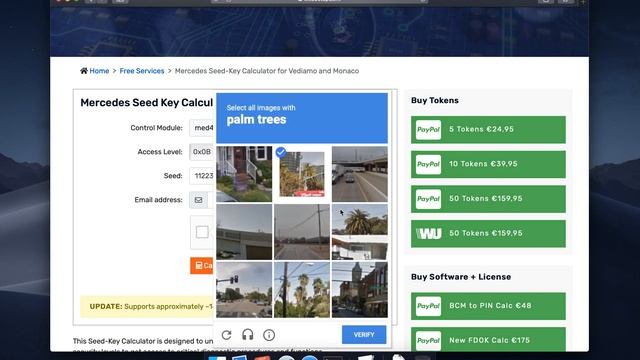Click the envelope icon beside Email address

198,200
